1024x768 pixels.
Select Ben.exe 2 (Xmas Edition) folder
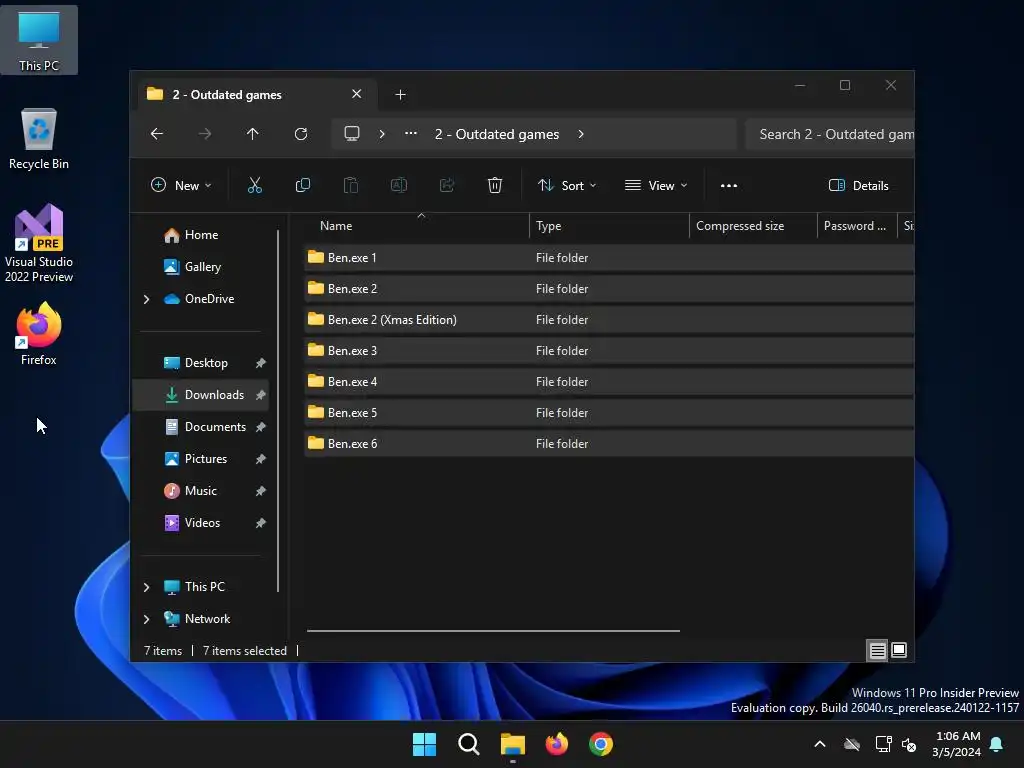(609, 320)
